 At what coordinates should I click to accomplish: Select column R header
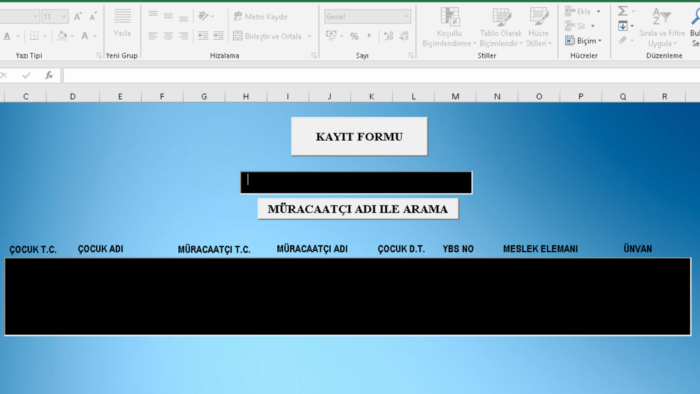pyautogui.click(x=665, y=96)
